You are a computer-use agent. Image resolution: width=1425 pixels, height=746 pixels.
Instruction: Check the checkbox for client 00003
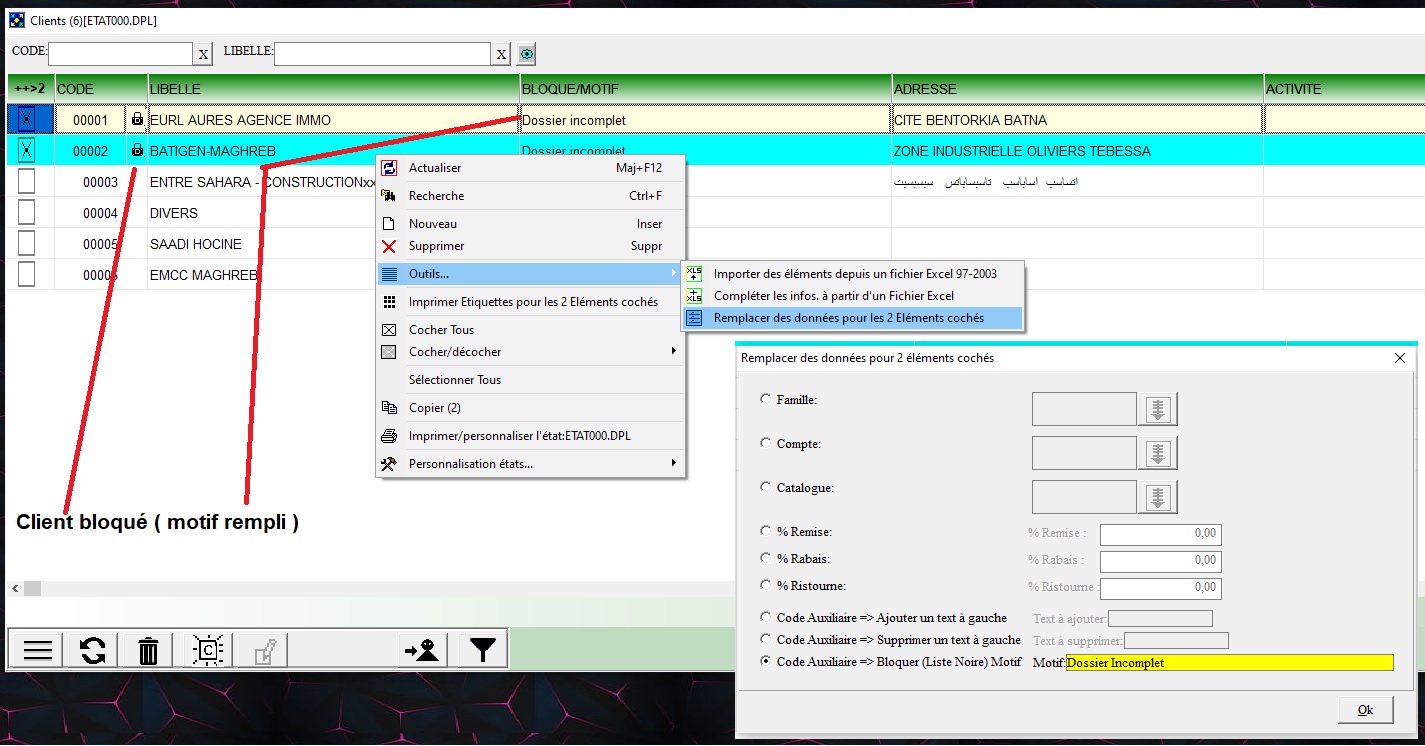[27, 182]
